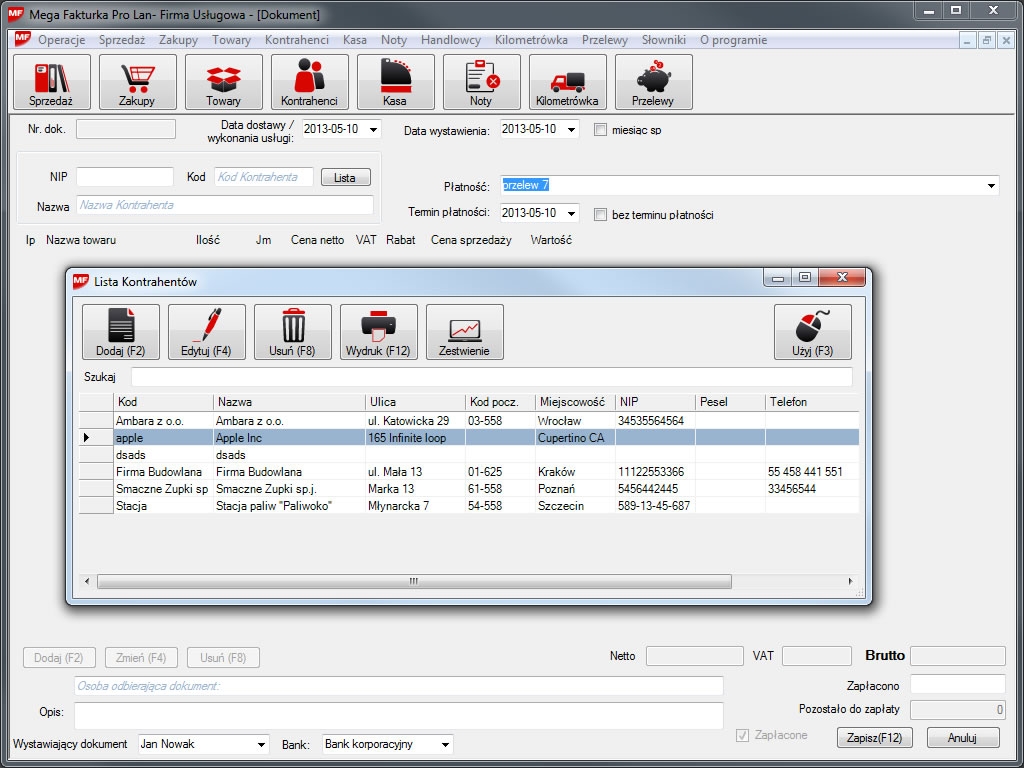Enable the 'miesiąc sp' checkbox
The width and height of the screenshot is (1024, 768).
[600, 130]
